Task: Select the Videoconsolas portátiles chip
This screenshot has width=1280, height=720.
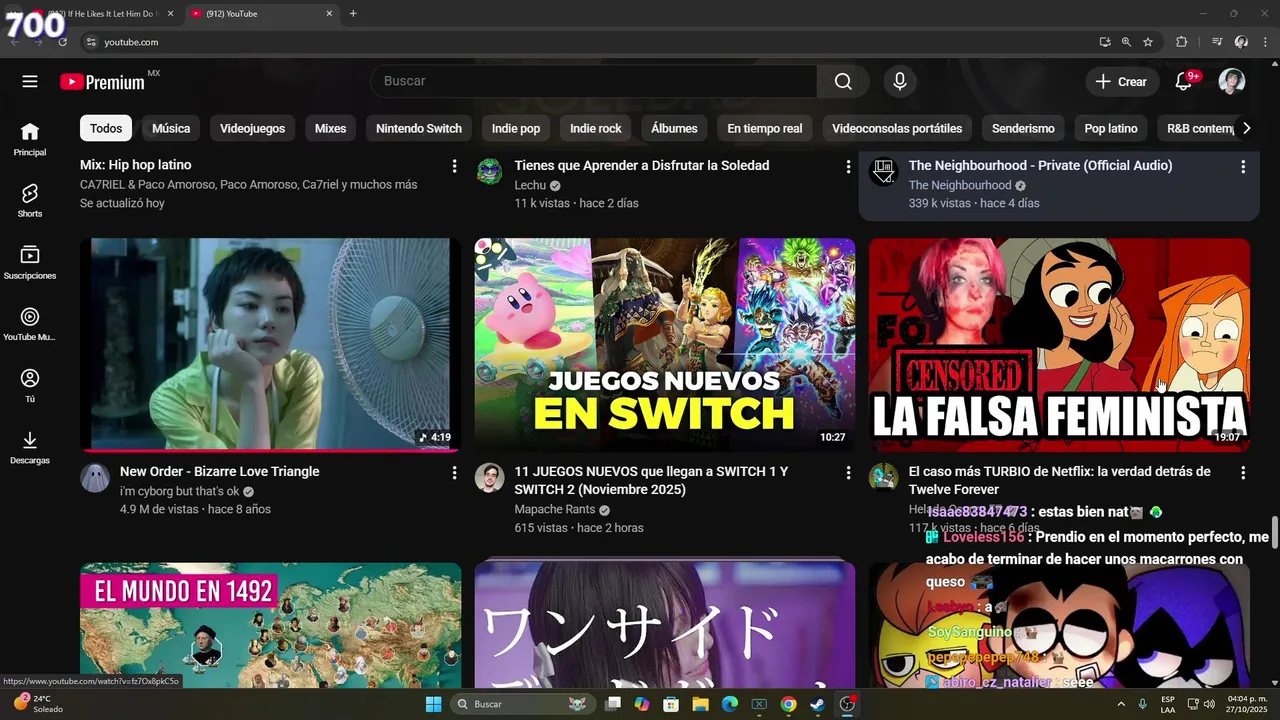Action: tap(897, 128)
